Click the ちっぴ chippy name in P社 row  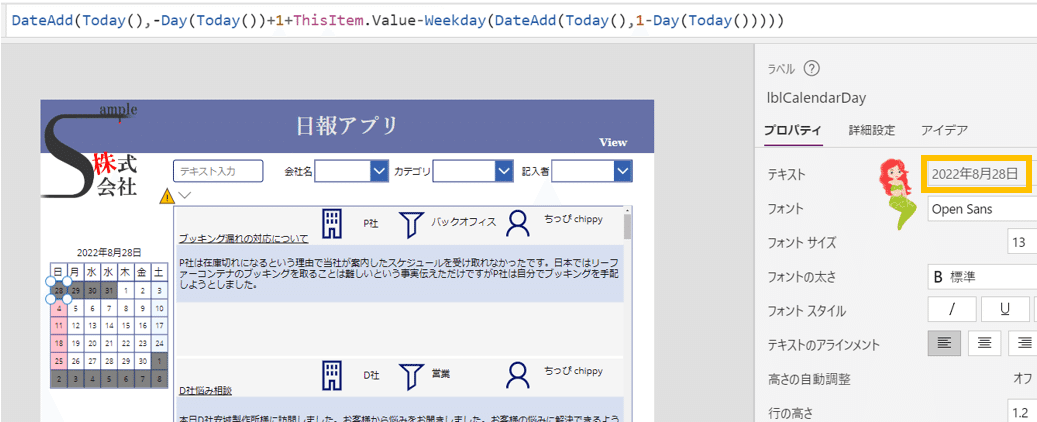pos(573,219)
